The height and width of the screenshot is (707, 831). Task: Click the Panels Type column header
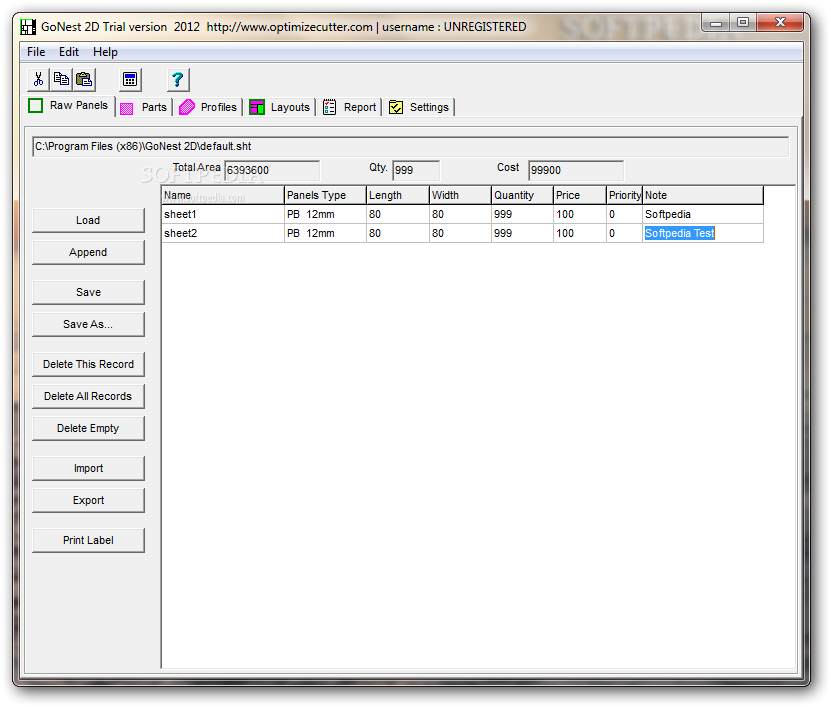pyautogui.click(x=325, y=196)
